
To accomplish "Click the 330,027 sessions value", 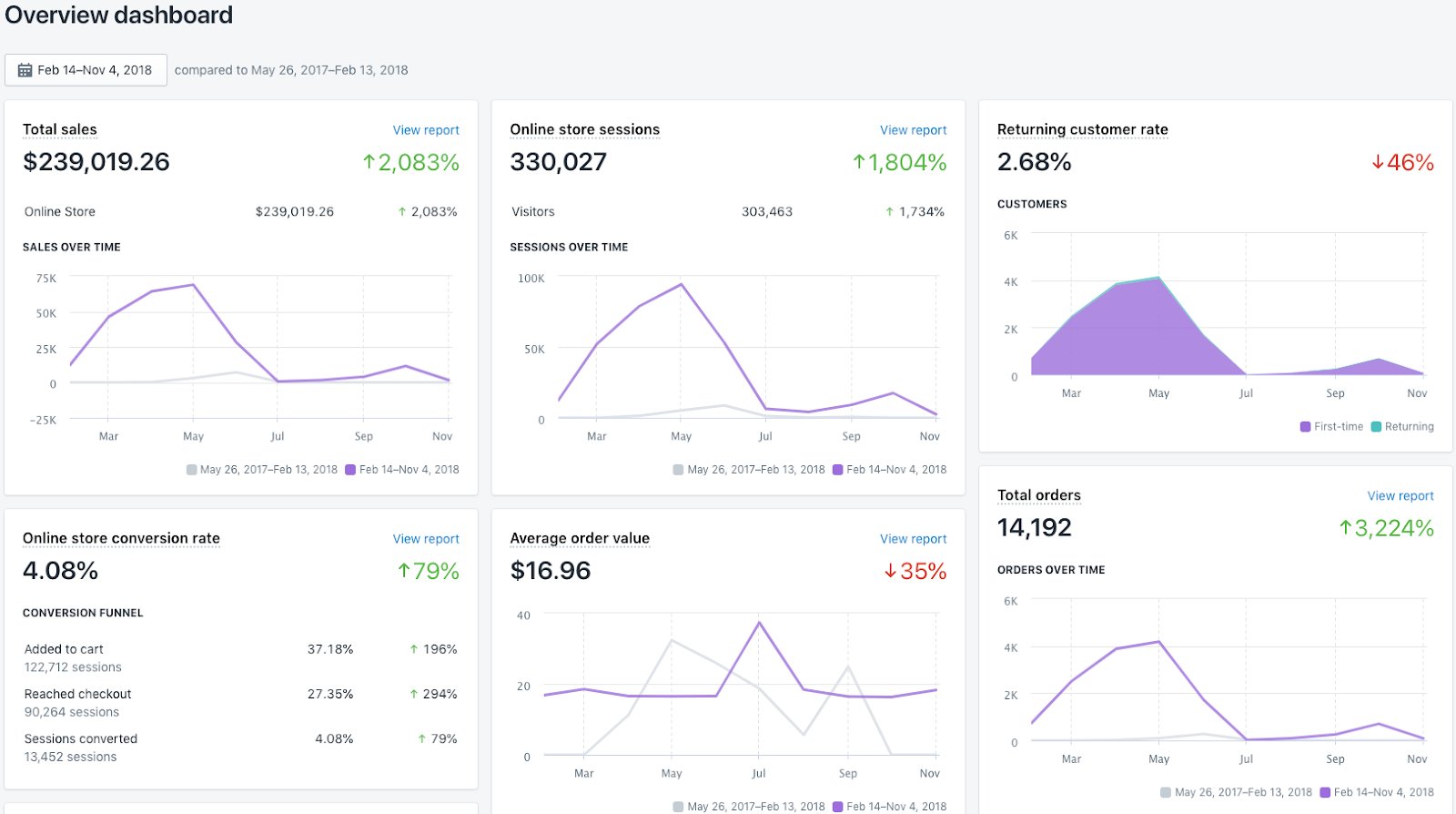I will click(x=558, y=162).
